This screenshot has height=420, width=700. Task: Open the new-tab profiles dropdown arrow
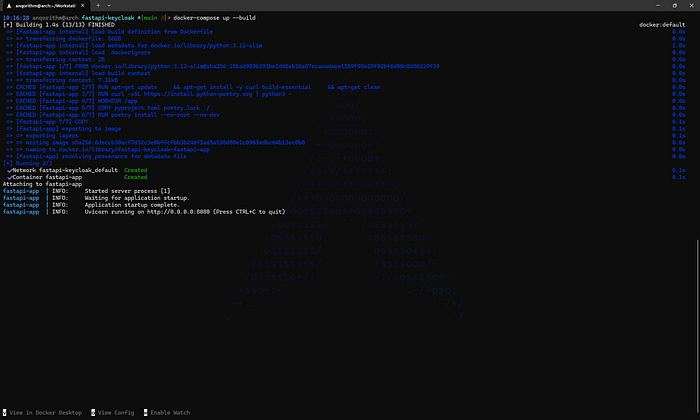pyautogui.click(x=109, y=6)
